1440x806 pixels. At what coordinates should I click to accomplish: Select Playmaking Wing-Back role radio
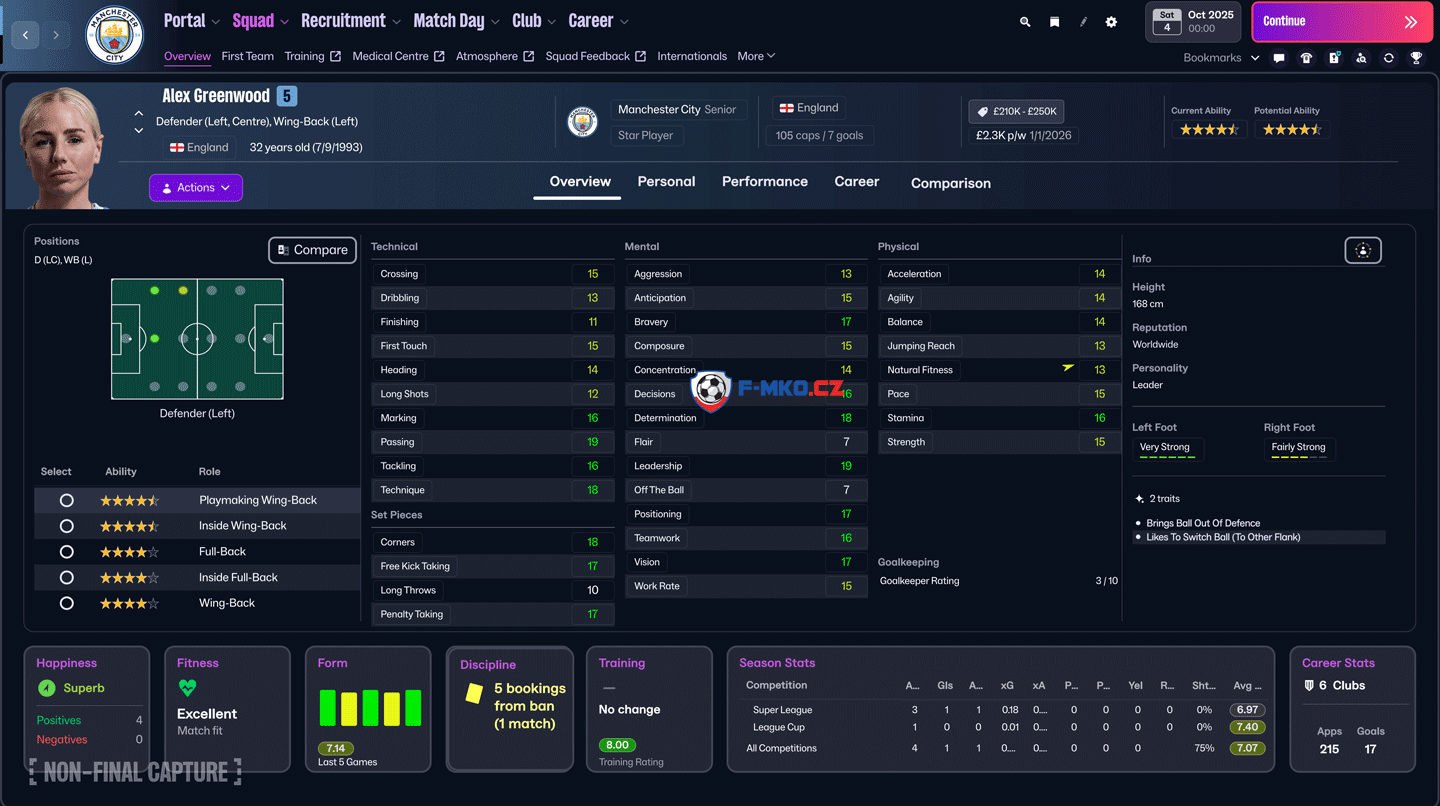pos(67,500)
